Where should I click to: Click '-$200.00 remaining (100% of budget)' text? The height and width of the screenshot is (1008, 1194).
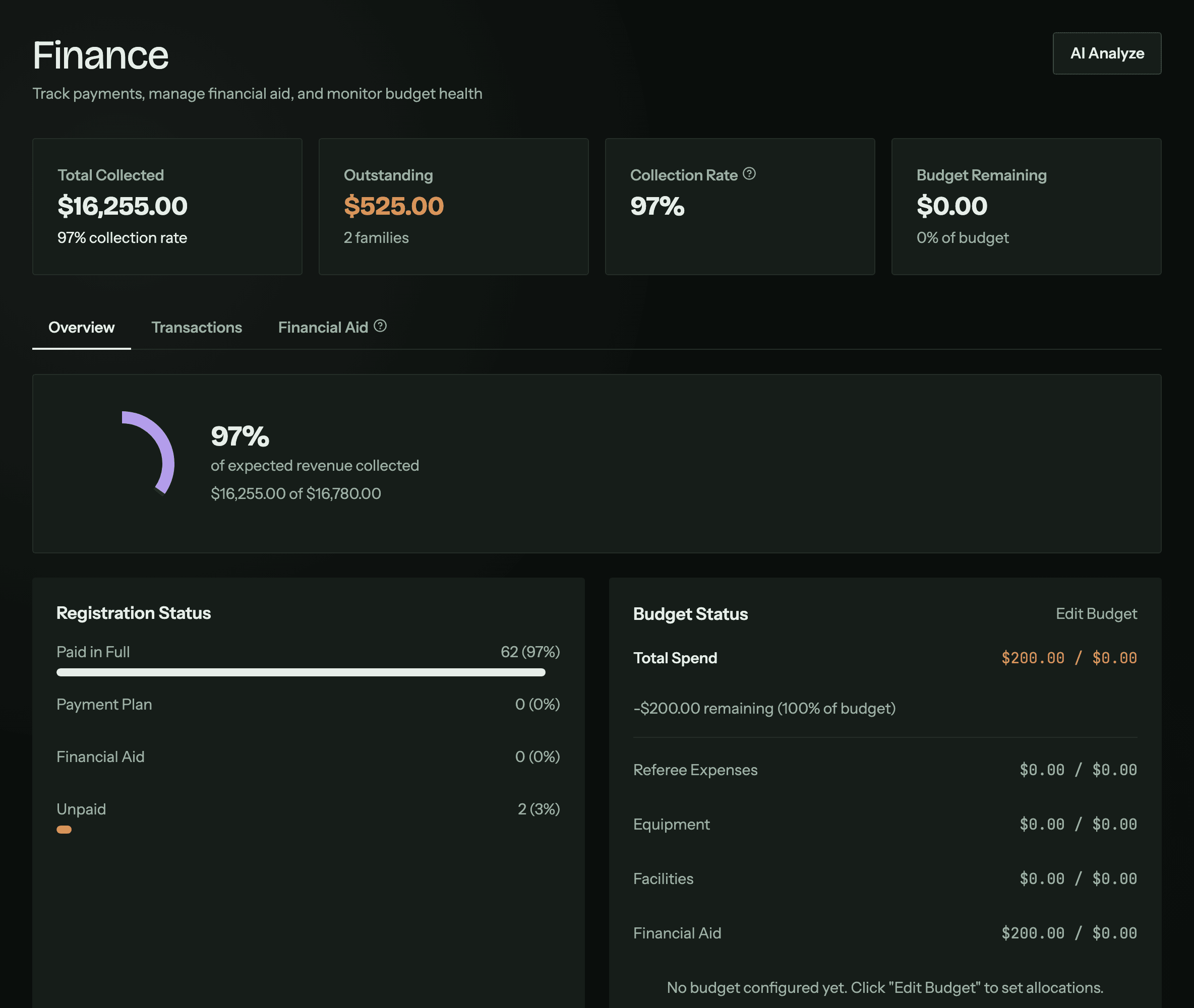point(764,709)
